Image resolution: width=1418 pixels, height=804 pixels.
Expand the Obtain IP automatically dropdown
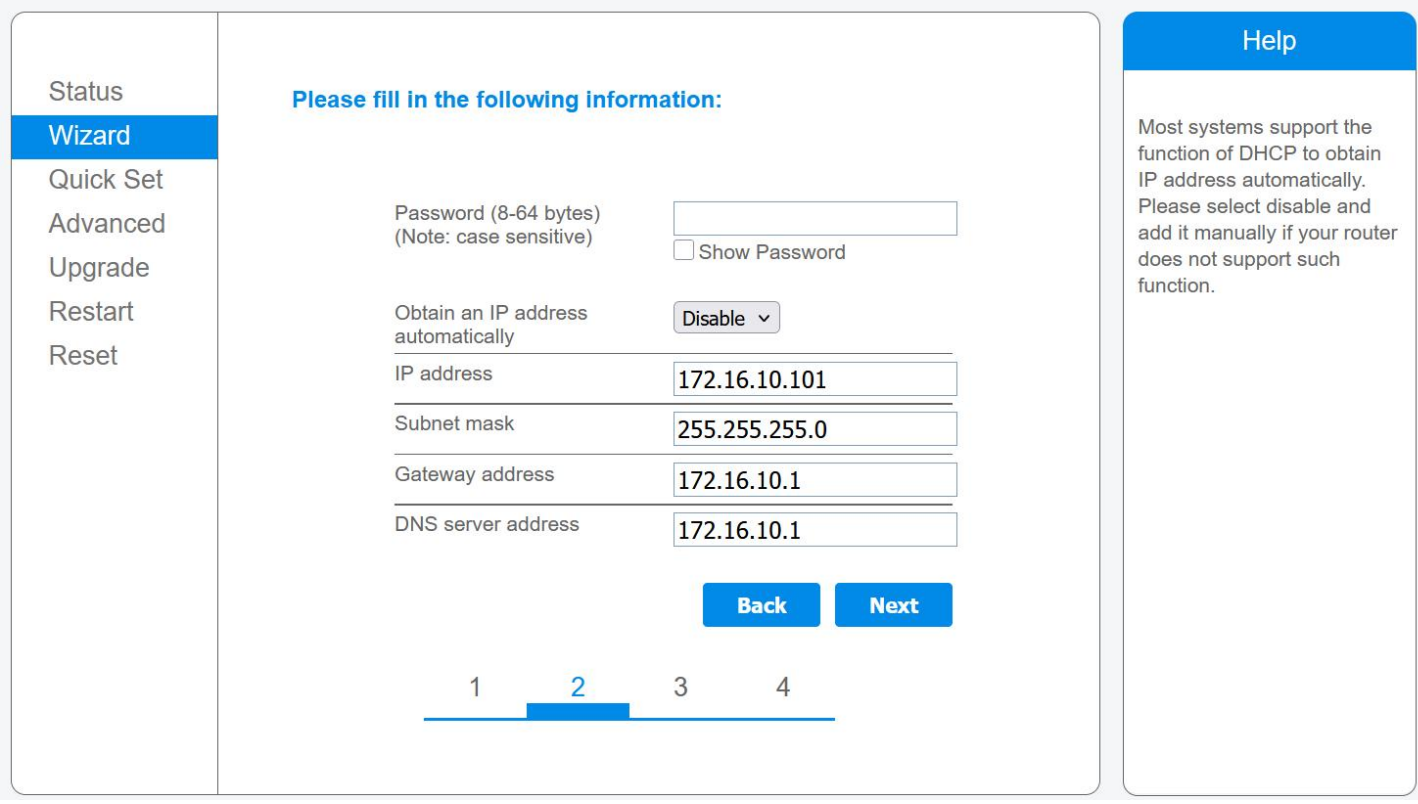(x=726, y=318)
